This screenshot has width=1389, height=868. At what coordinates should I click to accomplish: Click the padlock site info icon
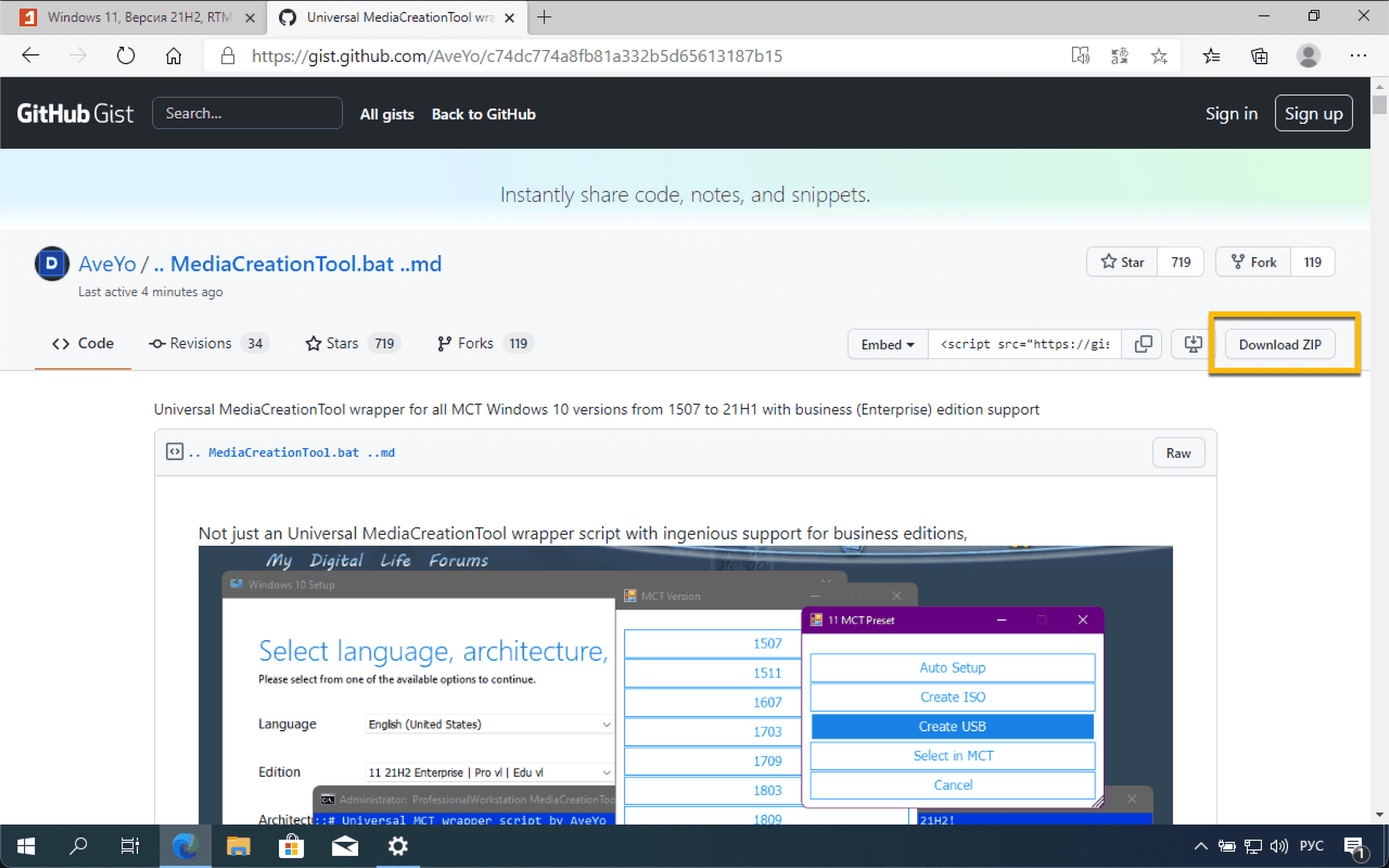tap(227, 56)
